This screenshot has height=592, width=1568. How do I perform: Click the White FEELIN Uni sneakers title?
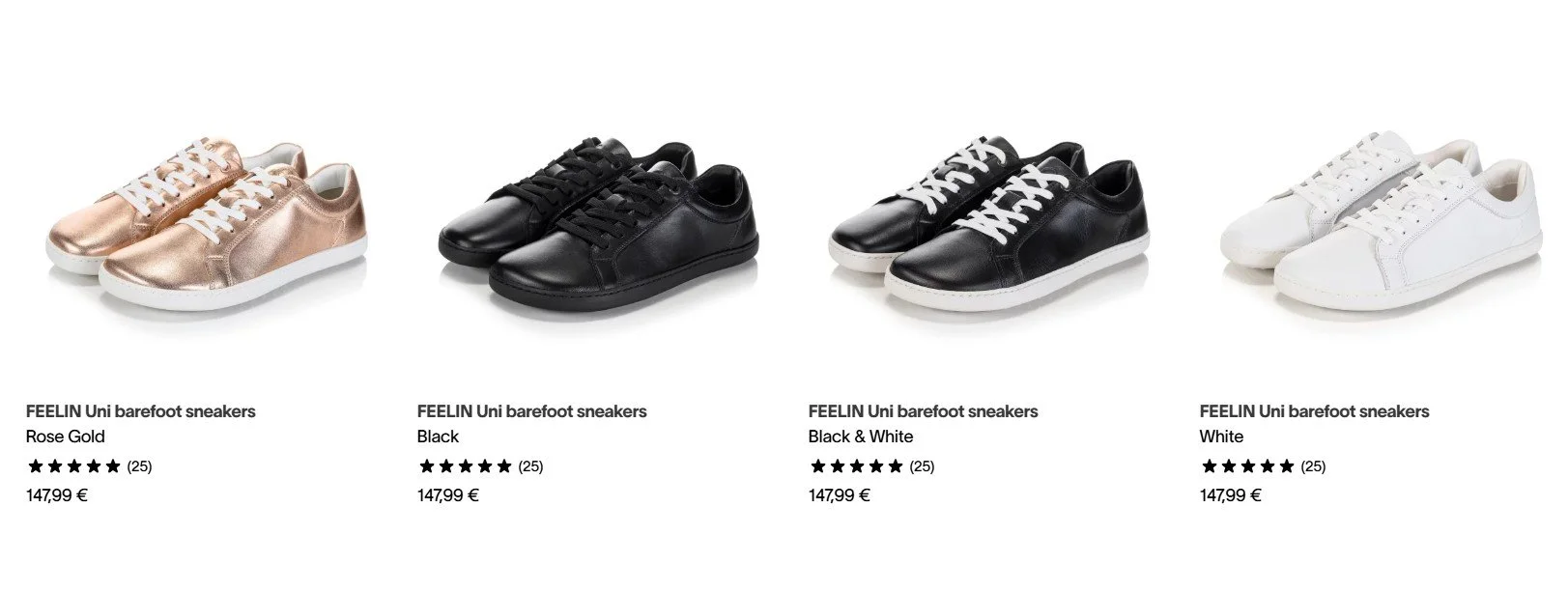(x=1314, y=411)
